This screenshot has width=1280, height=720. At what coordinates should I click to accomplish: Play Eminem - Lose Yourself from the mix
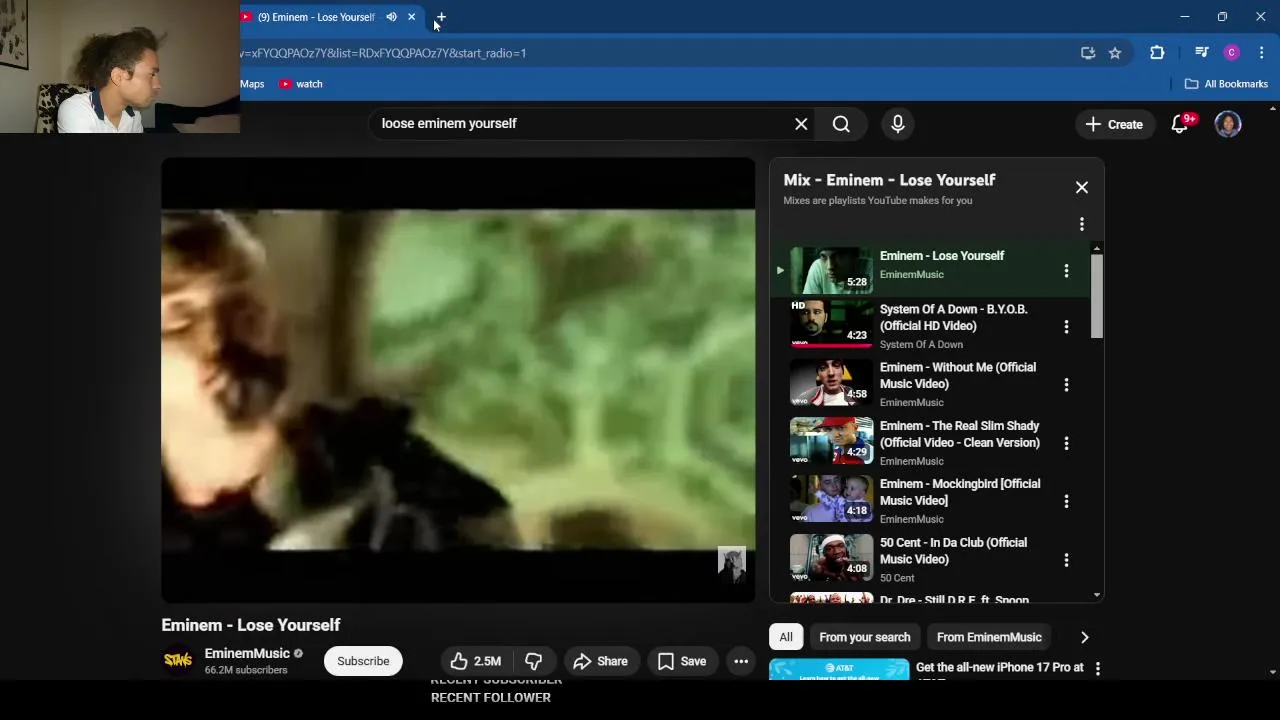pos(930,270)
